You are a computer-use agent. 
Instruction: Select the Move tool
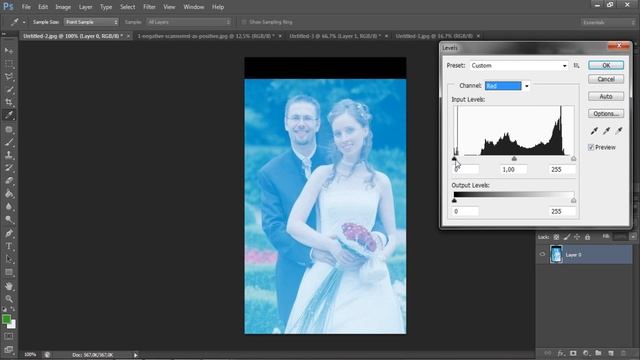click(x=9, y=51)
